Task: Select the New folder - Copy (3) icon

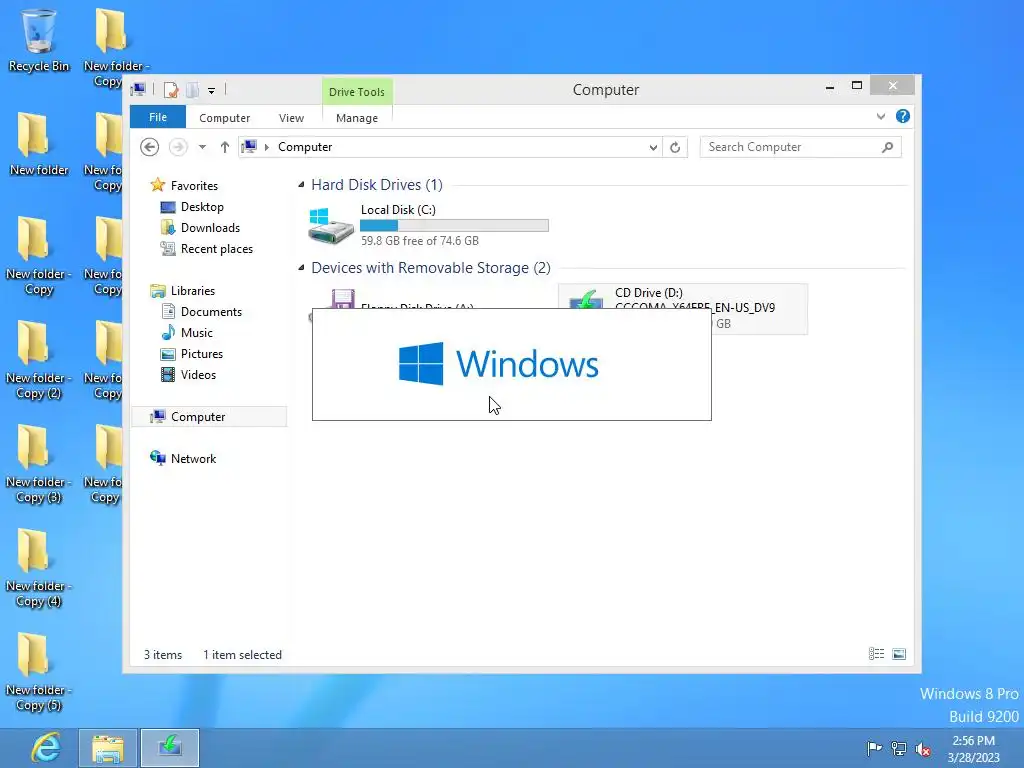Action: (x=38, y=464)
